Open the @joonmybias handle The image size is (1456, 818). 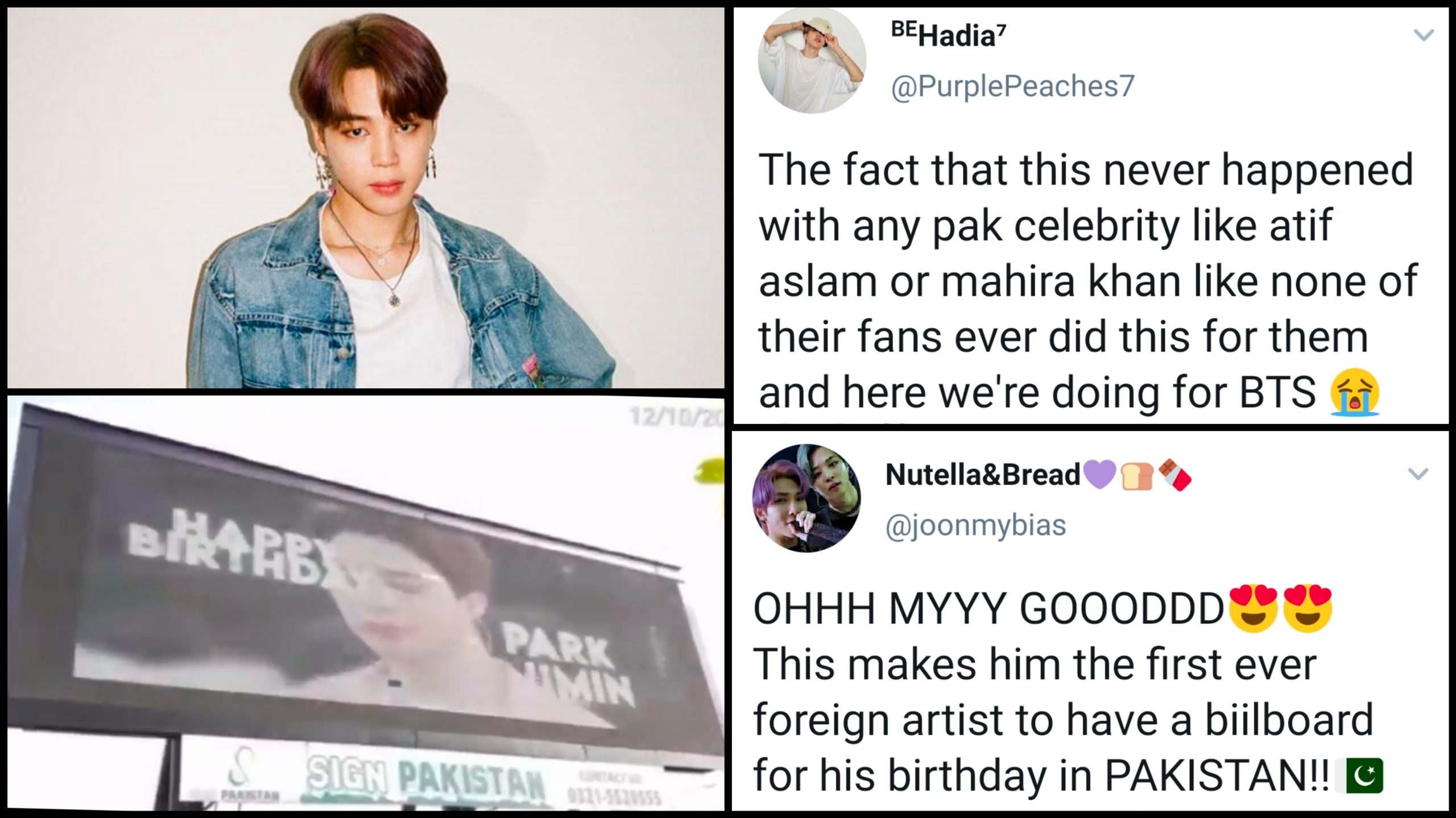coord(976,525)
